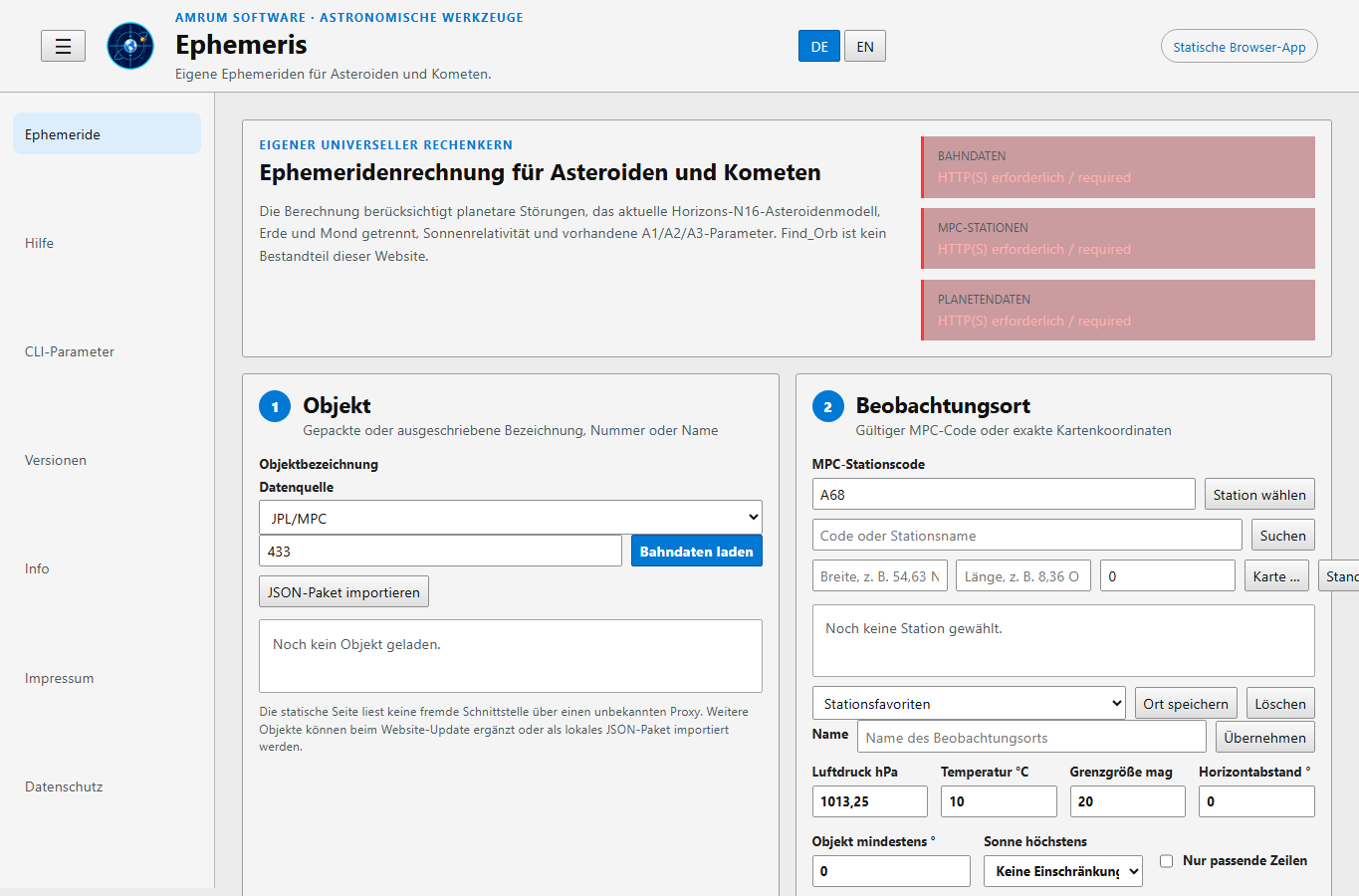1359x896 pixels.
Task: Click the Ephemeris app logo
Action: [x=130, y=46]
